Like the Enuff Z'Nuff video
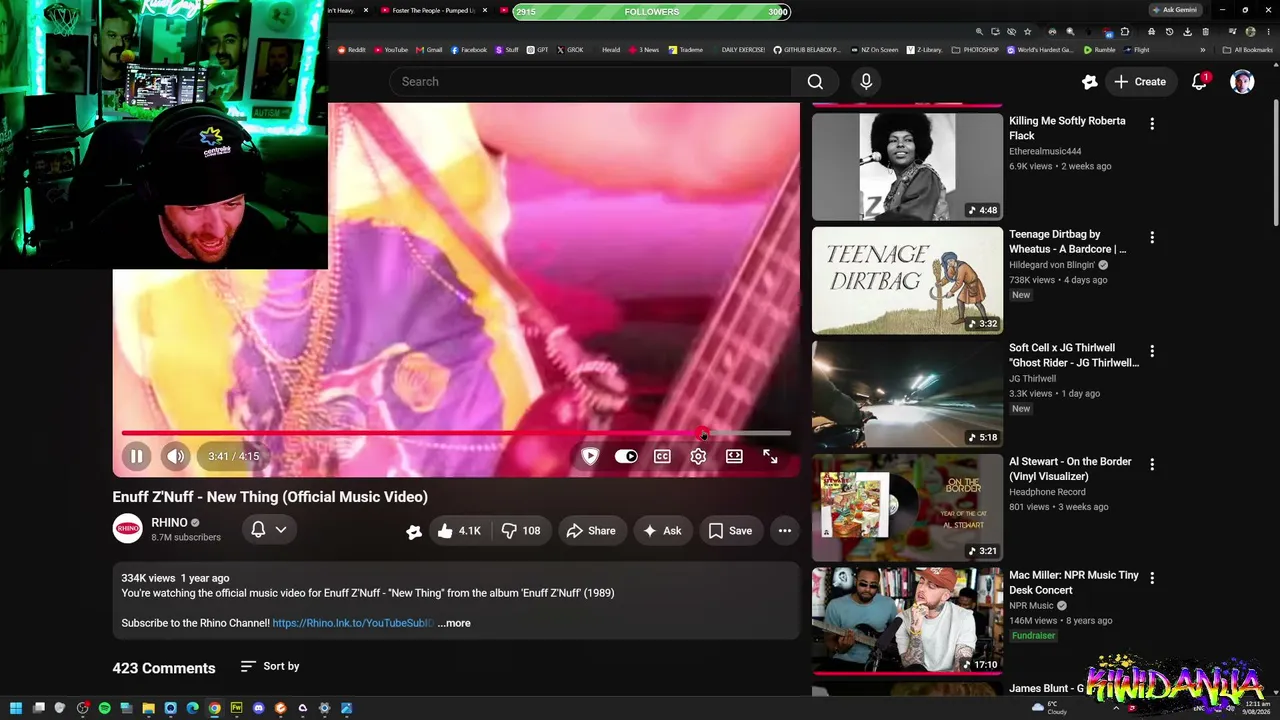 [x=459, y=531]
